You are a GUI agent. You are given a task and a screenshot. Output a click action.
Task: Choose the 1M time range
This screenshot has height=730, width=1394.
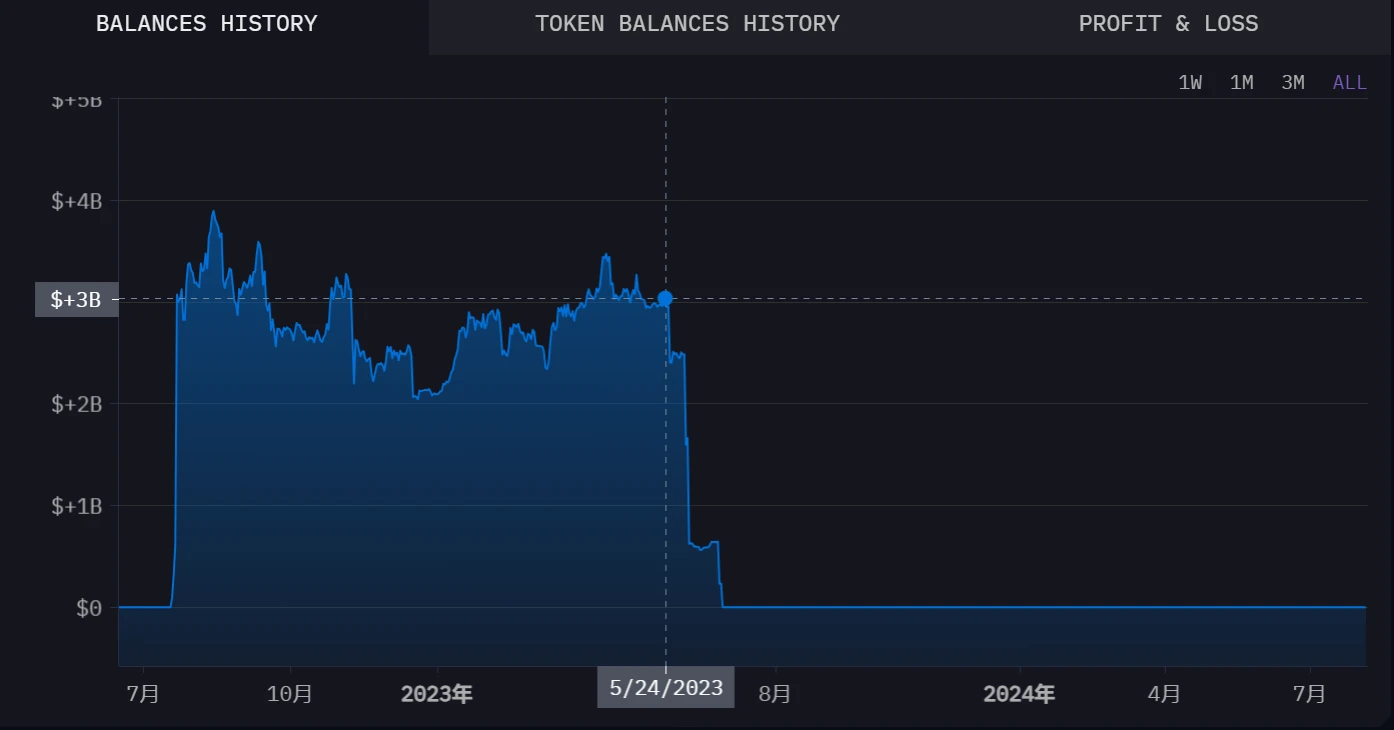[1241, 83]
